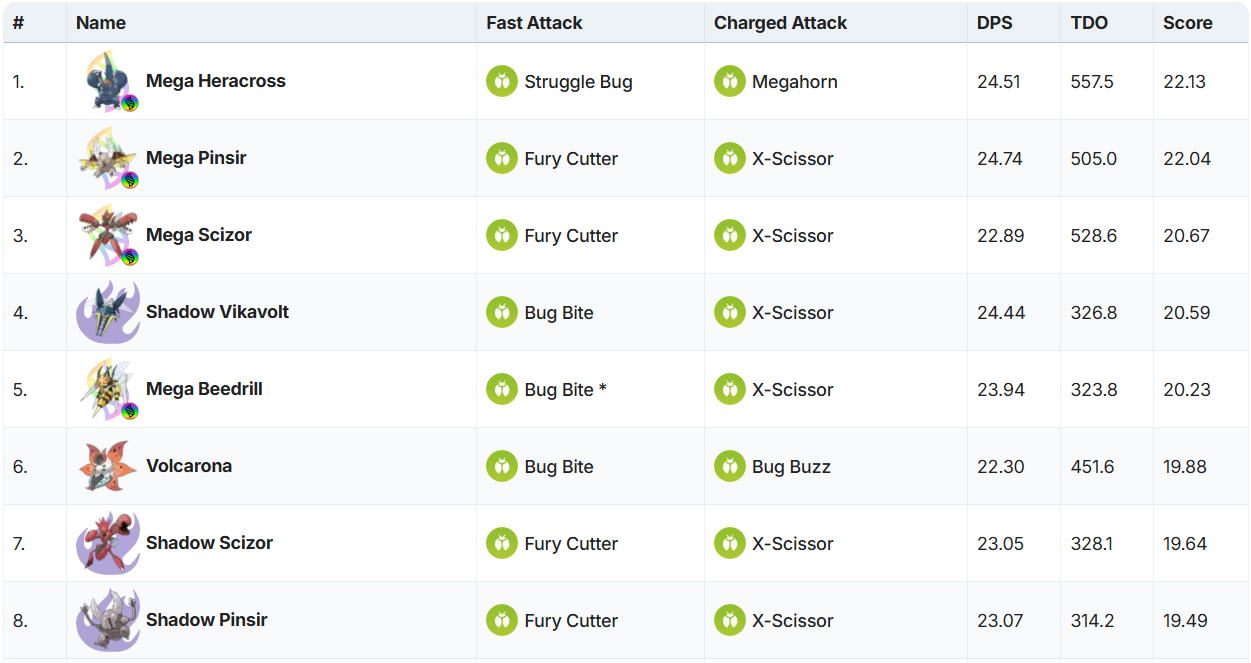The image size is (1251, 663).
Task: Sort by the TDO column header
Action: pyautogui.click(x=1089, y=23)
